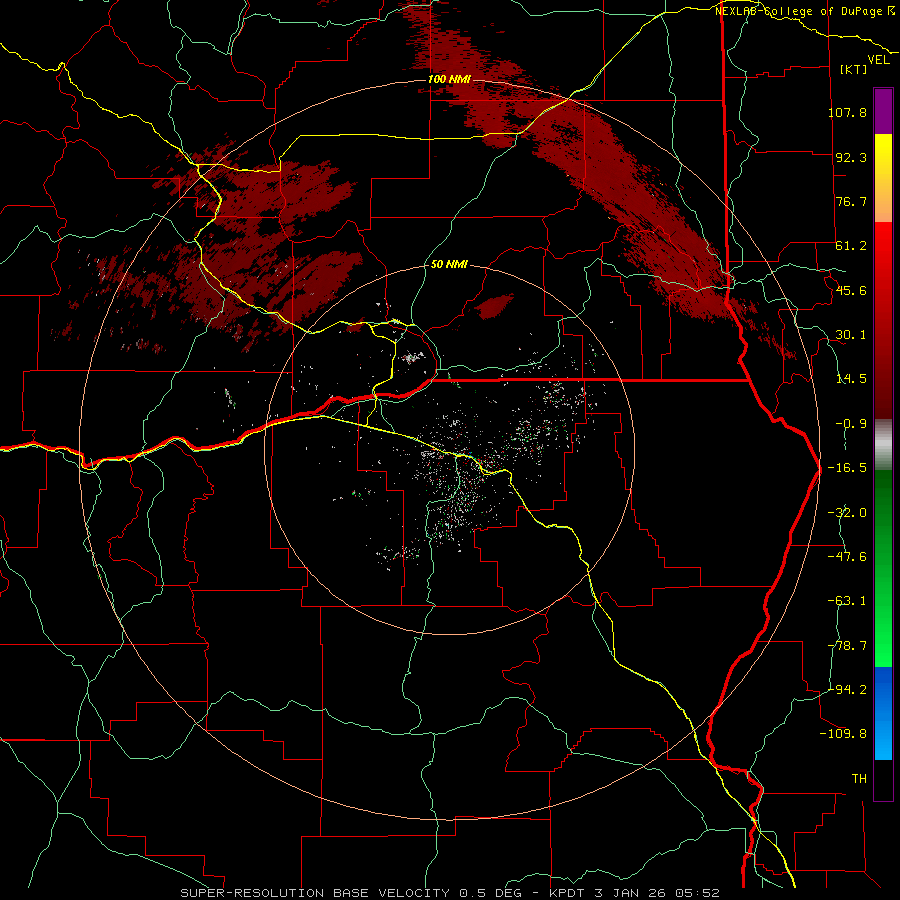This screenshot has height=900, width=900.
Task: Click the 30.1 velocity scale value
Action: (851, 335)
